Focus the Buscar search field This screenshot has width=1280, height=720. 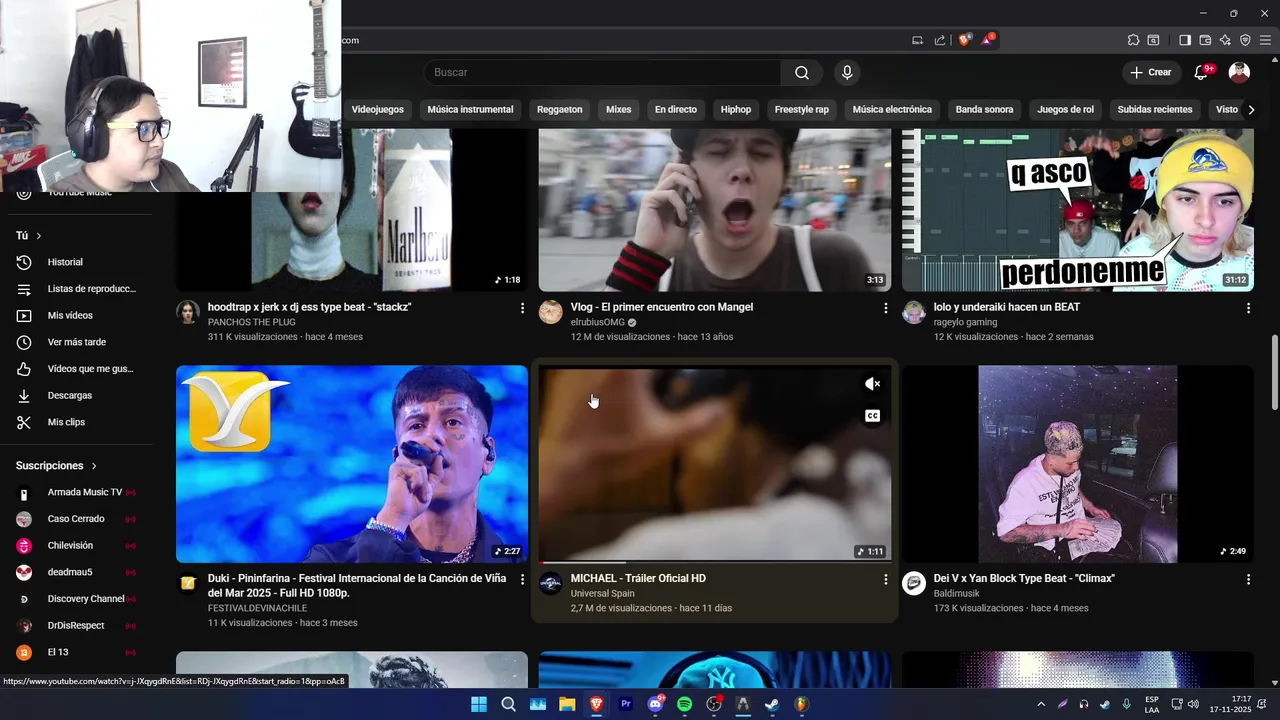point(603,72)
